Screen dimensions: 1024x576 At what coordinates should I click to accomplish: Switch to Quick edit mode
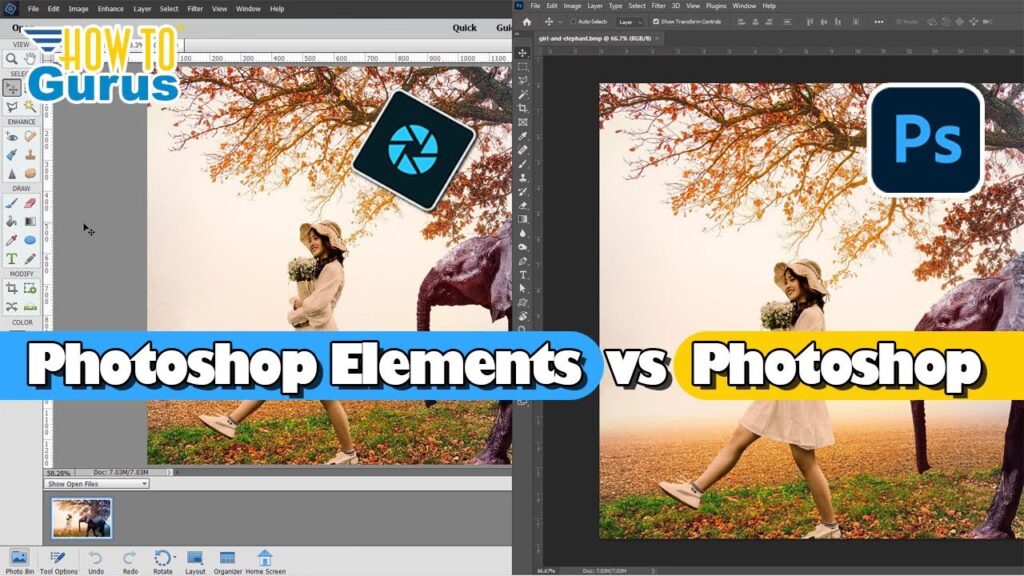[x=464, y=28]
